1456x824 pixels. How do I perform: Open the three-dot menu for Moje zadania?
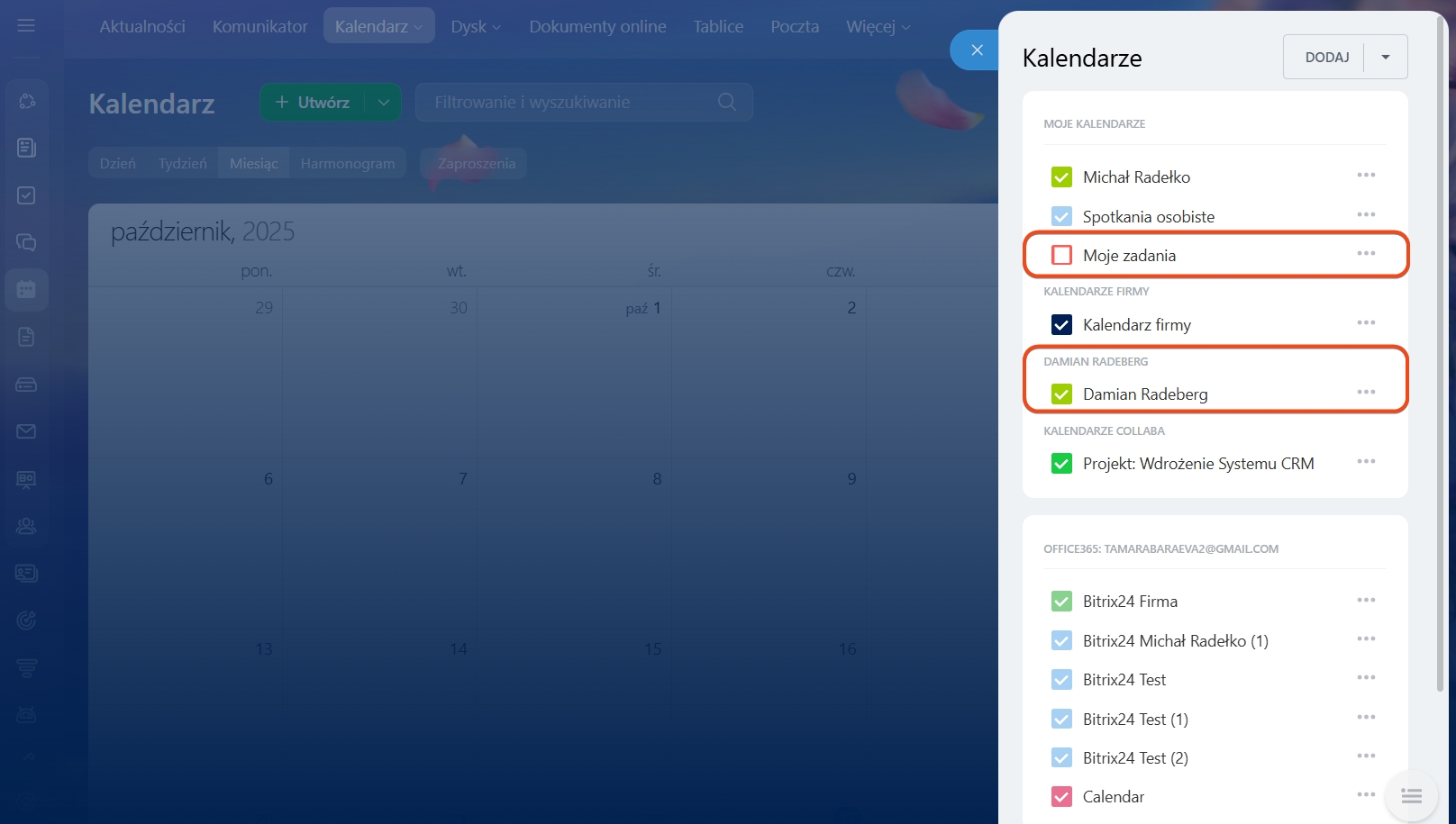coord(1366,254)
